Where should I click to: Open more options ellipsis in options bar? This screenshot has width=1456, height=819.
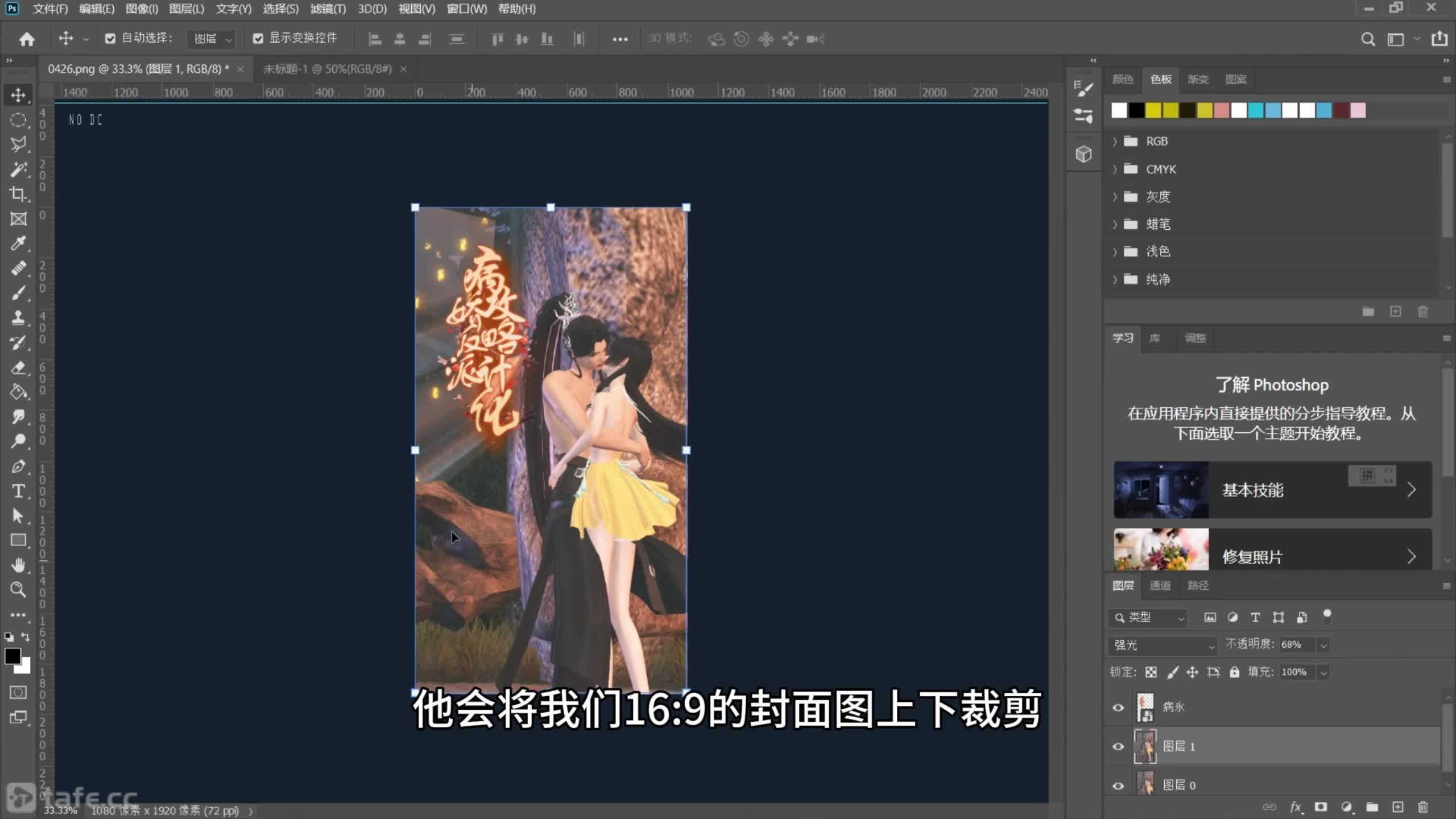(620, 39)
